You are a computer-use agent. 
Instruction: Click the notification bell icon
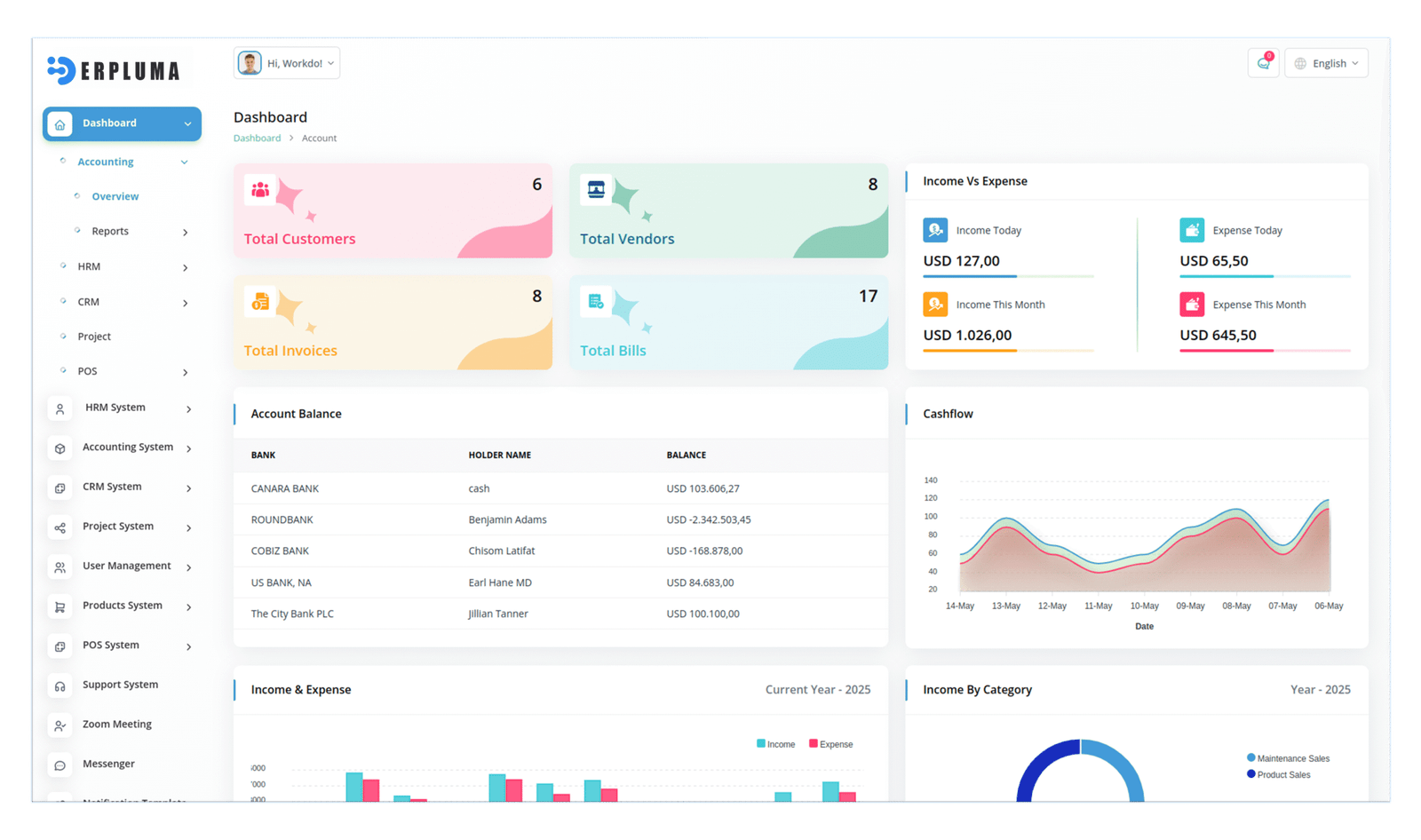[x=1263, y=63]
